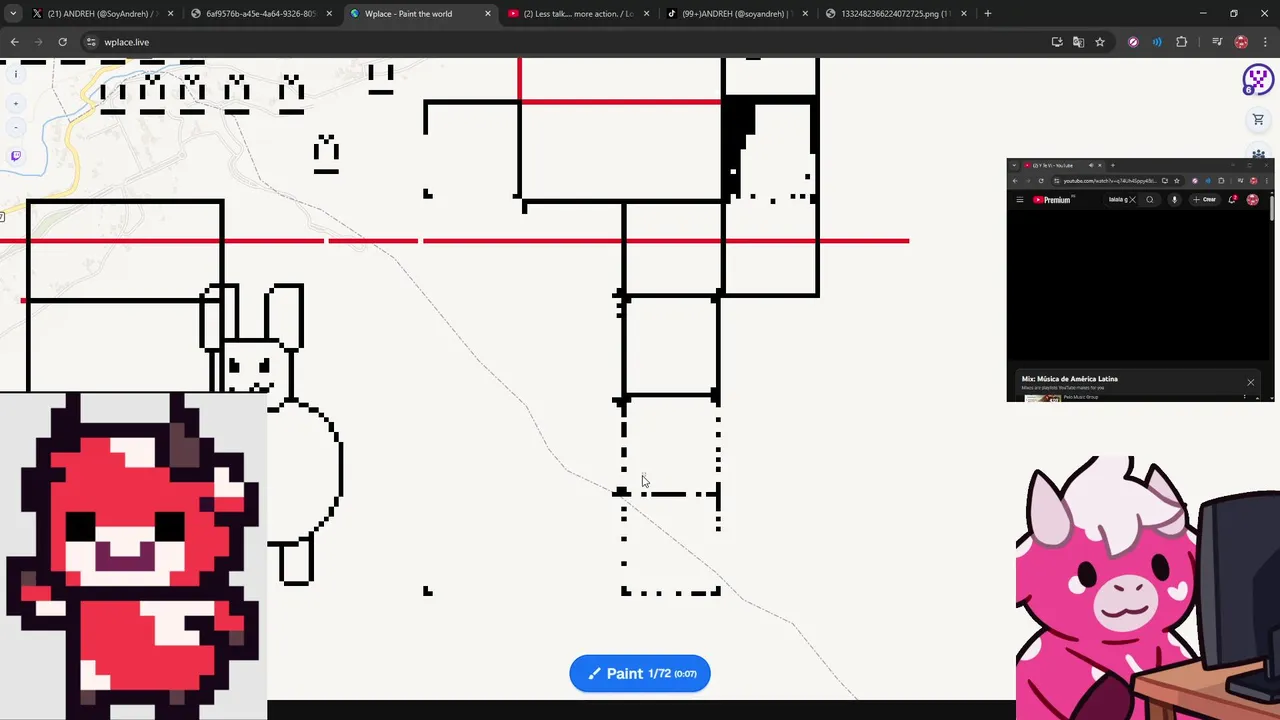Click YouTube search magnifier button
The width and height of the screenshot is (1280, 720).
[1150, 200]
